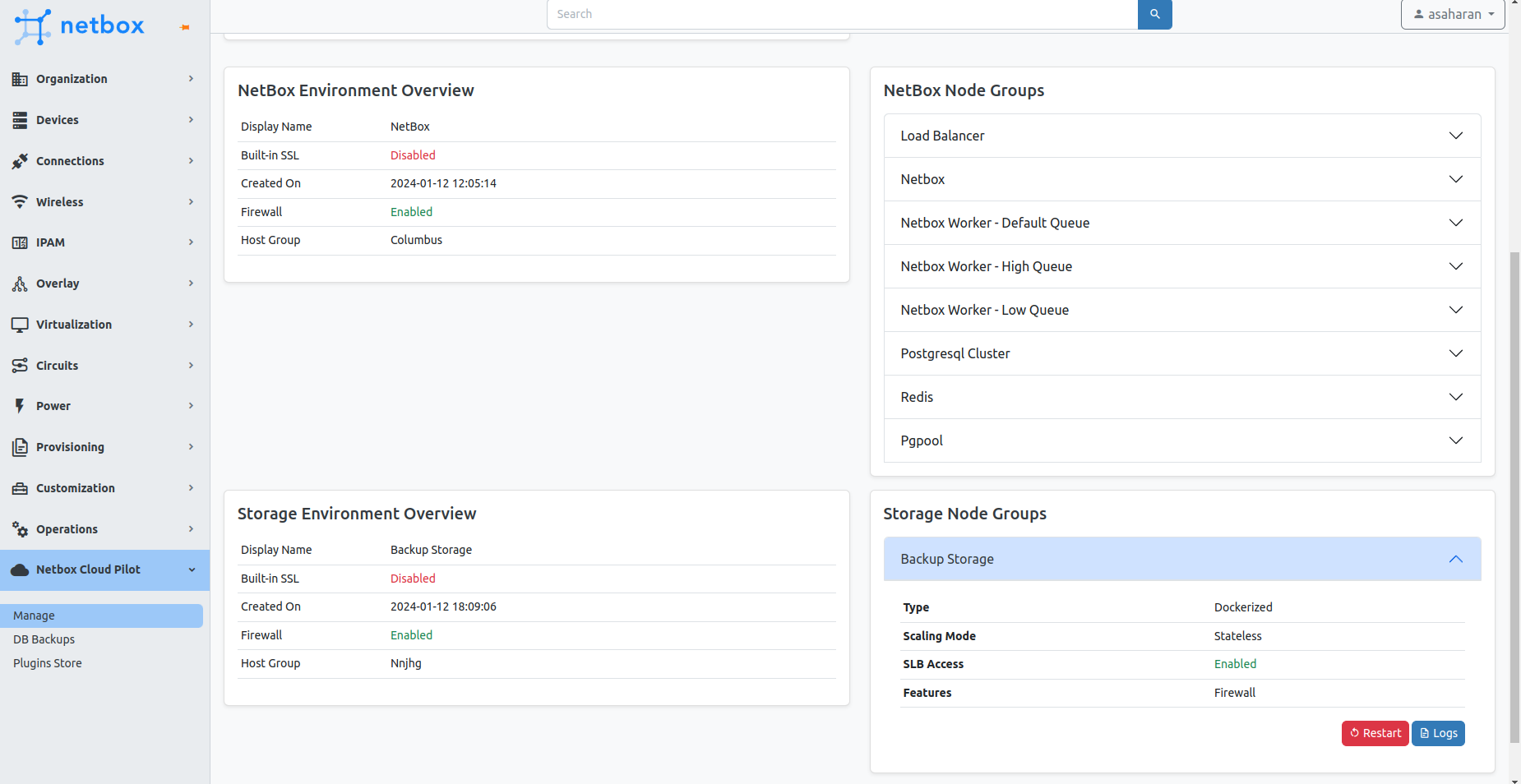Expand Connections submenu via its chevron

[191, 161]
